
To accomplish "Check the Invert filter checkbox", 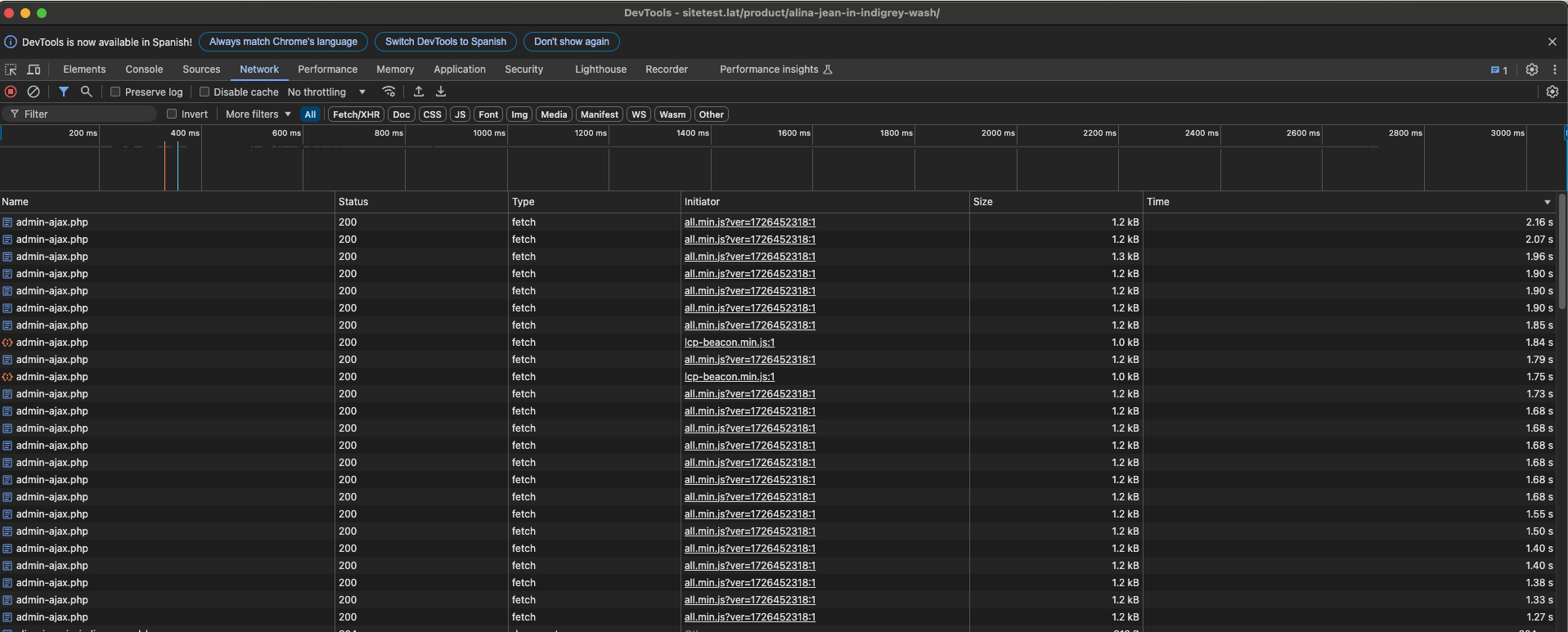I will pyautogui.click(x=172, y=114).
